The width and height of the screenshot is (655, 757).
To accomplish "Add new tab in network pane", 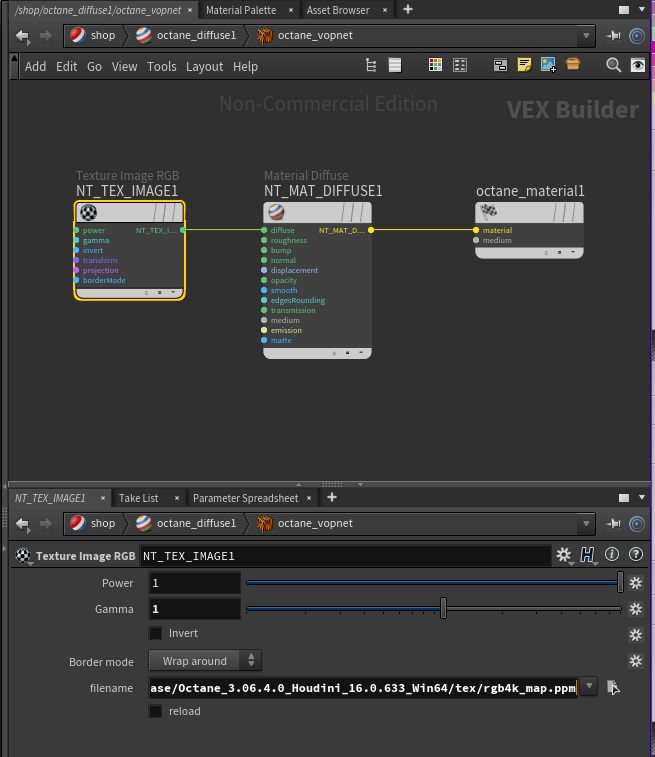I will point(408,9).
